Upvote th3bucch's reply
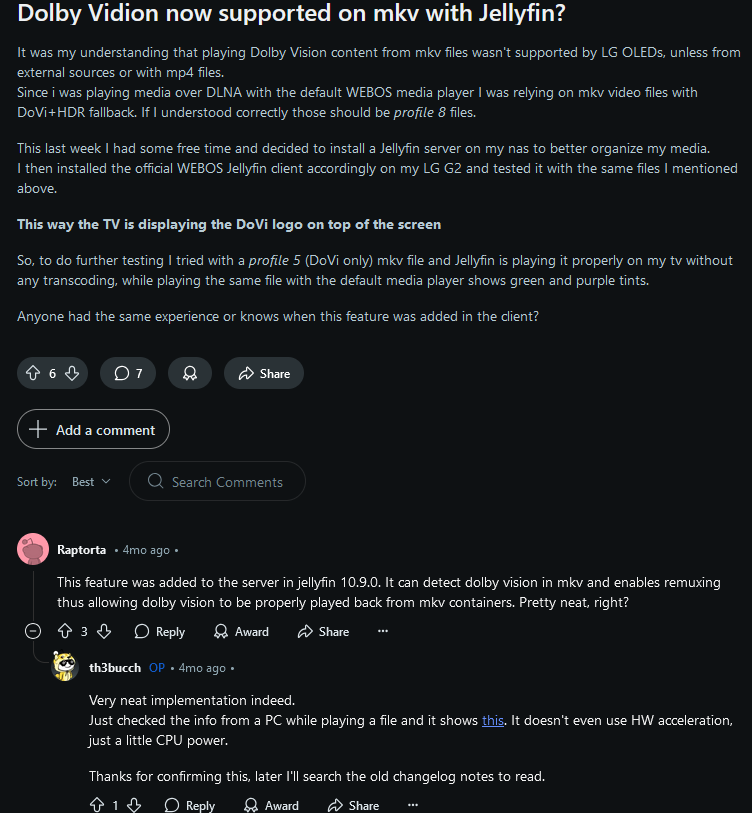This screenshot has width=752, height=813. point(96,805)
